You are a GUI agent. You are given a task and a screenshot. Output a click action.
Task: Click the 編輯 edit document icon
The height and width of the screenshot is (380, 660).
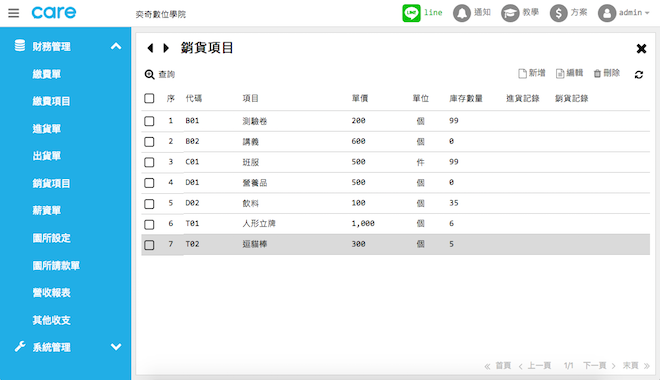[x=560, y=74]
